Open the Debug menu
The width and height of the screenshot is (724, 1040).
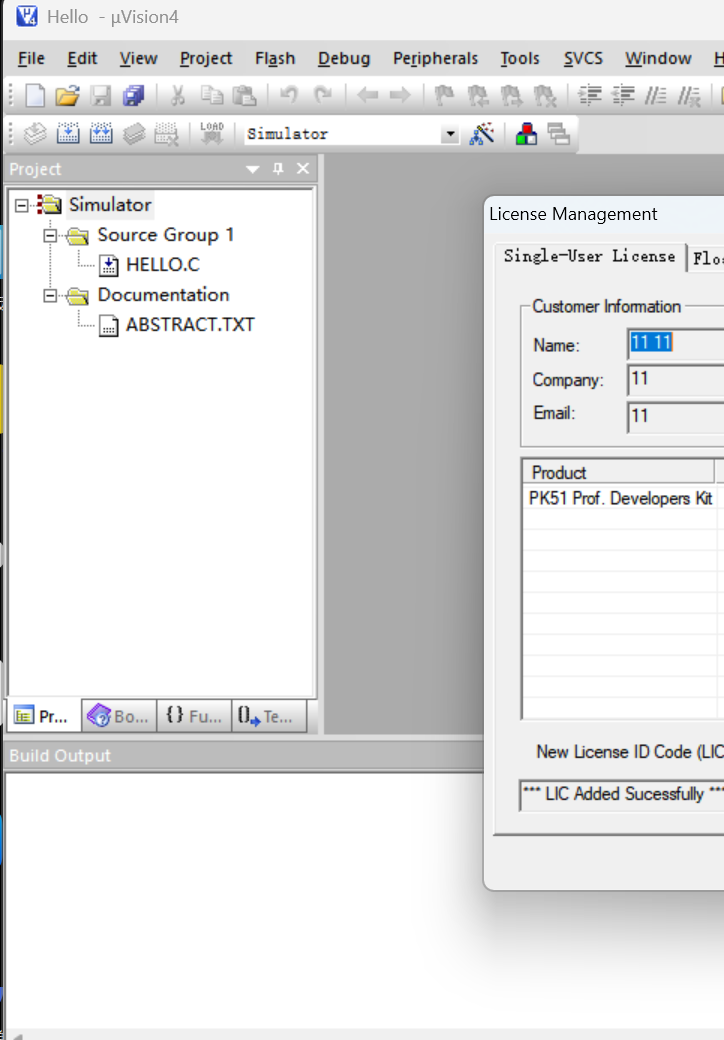[x=344, y=58]
